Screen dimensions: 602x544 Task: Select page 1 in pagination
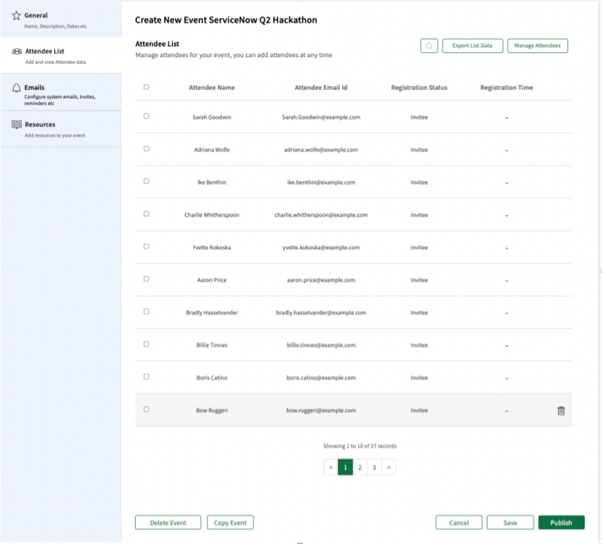coord(345,467)
